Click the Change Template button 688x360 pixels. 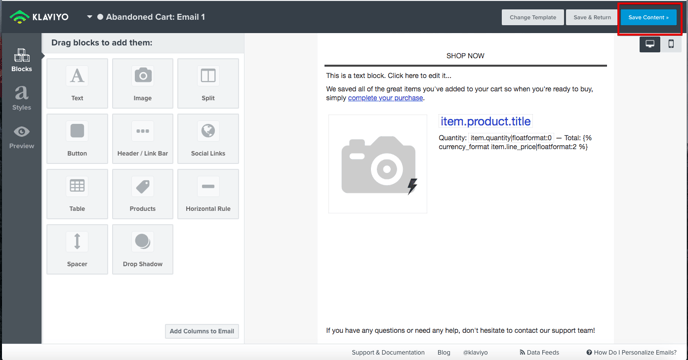click(533, 18)
